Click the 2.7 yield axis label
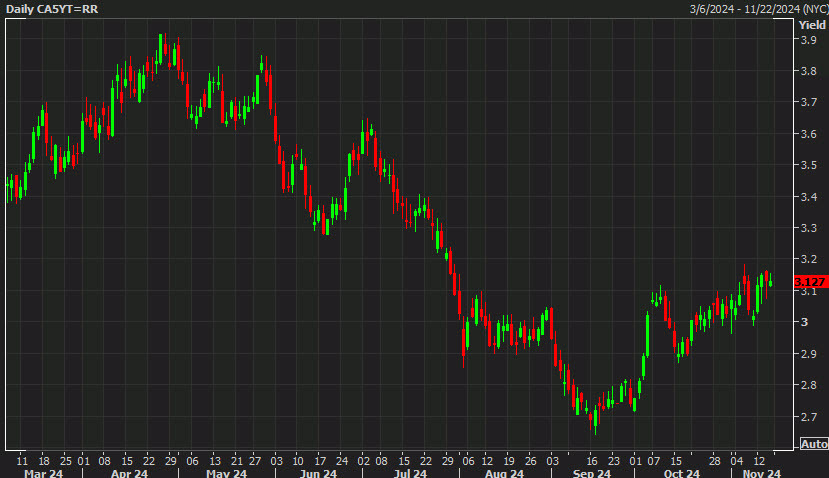 click(808, 416)
